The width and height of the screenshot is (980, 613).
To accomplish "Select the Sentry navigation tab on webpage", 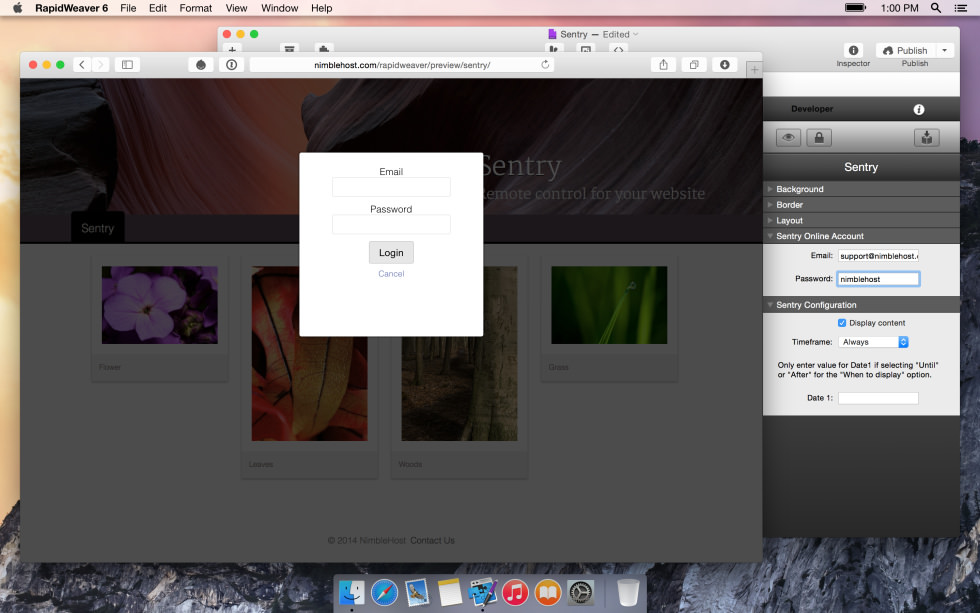I will [x=98, y=228].
